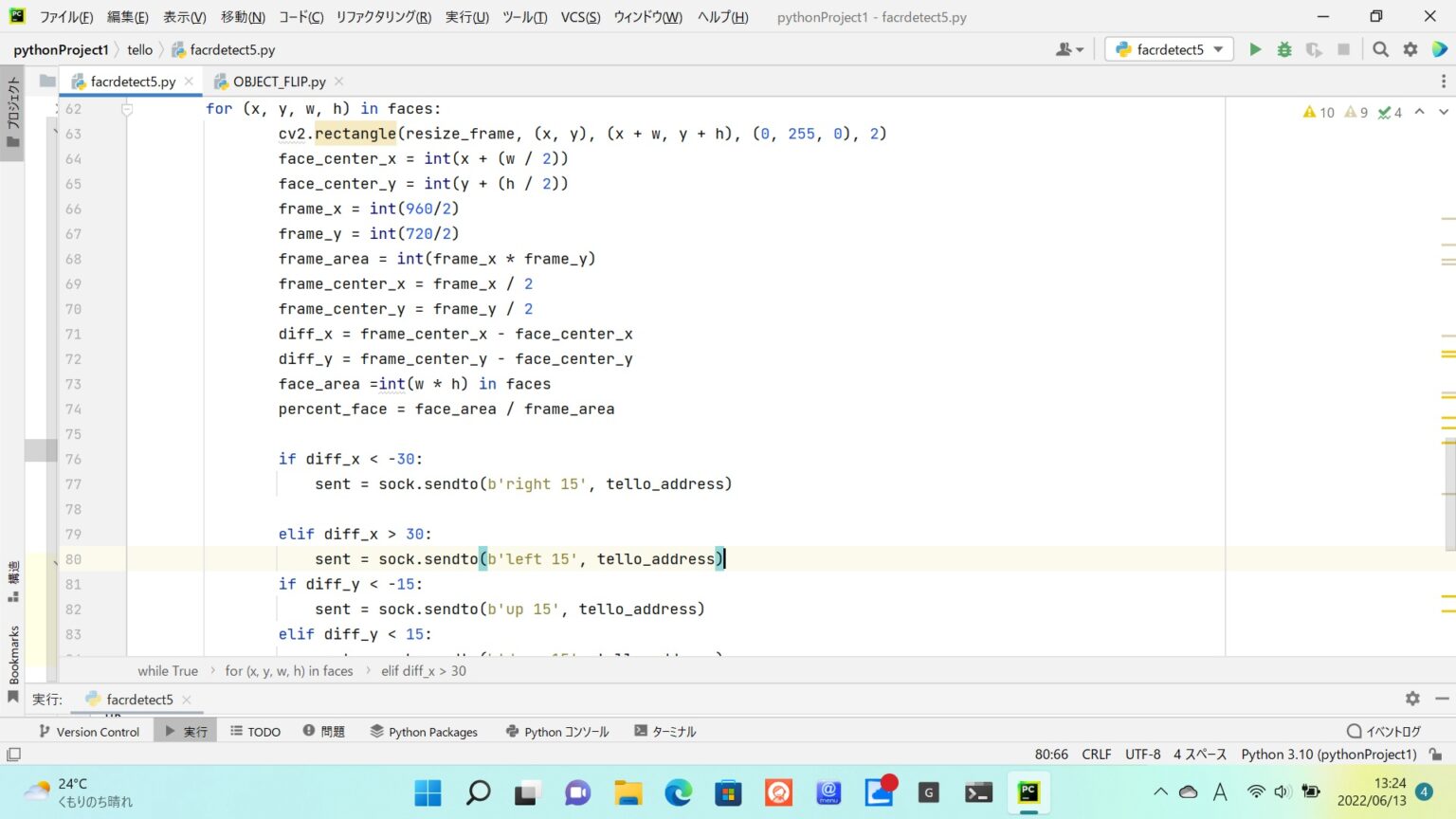Collapse the for loop at line 62

point(127,109)
